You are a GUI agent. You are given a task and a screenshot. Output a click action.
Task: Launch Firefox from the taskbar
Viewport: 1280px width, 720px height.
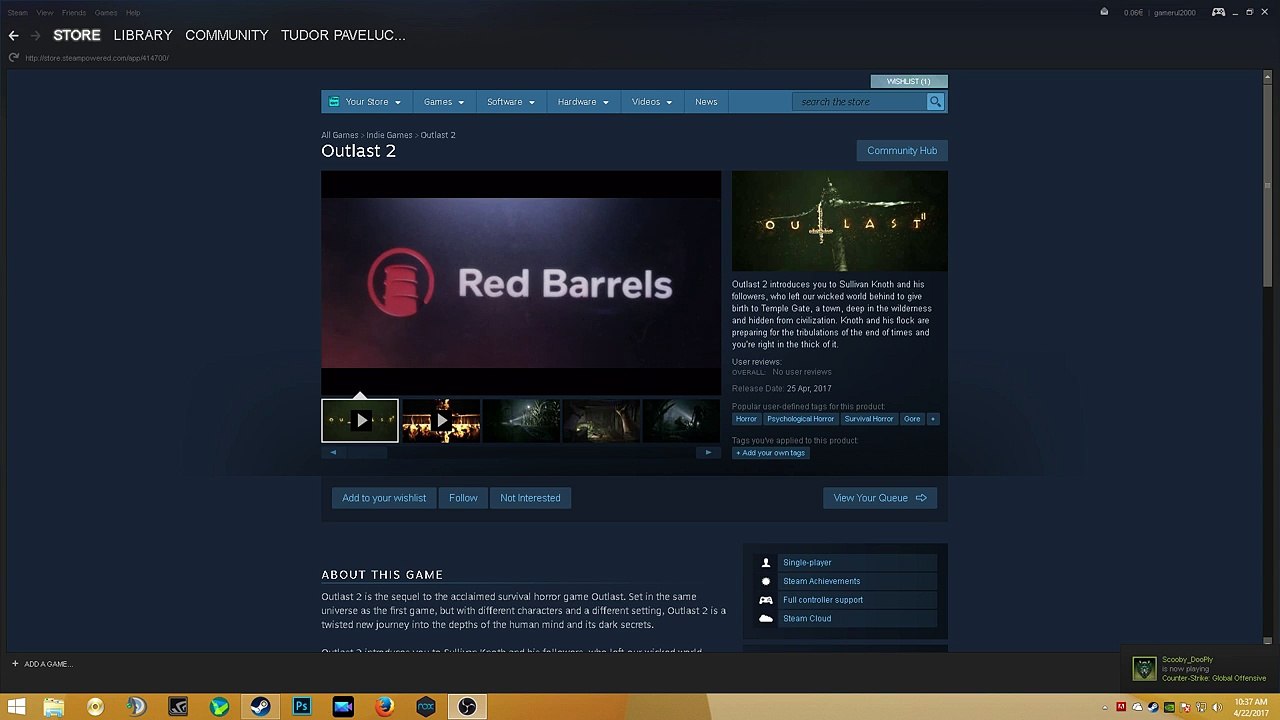click(x=384, y=707)
